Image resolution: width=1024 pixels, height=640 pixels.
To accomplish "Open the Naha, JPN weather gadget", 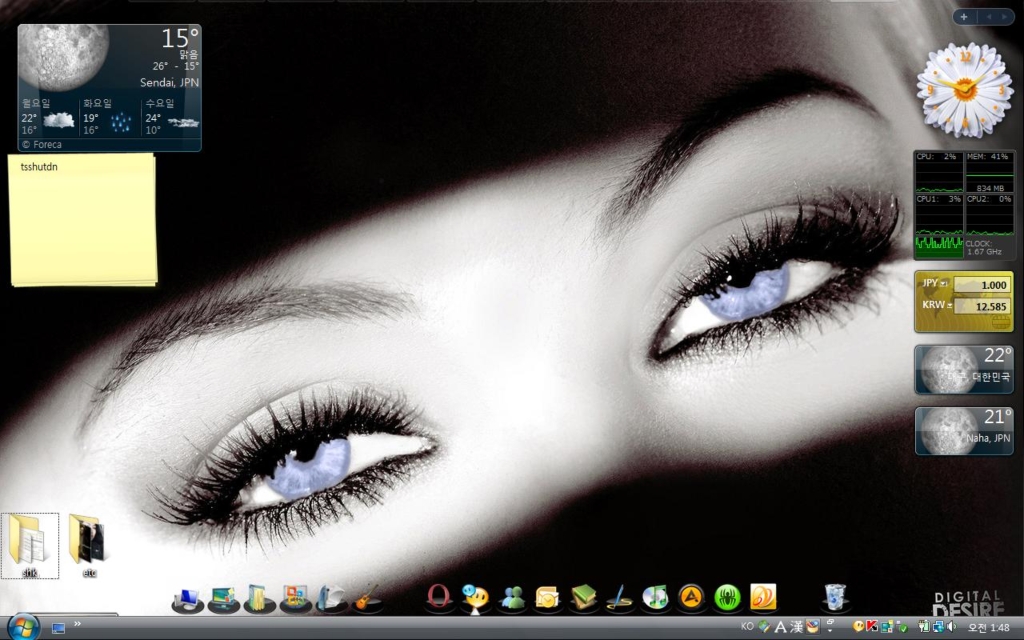I will [964, 430].
